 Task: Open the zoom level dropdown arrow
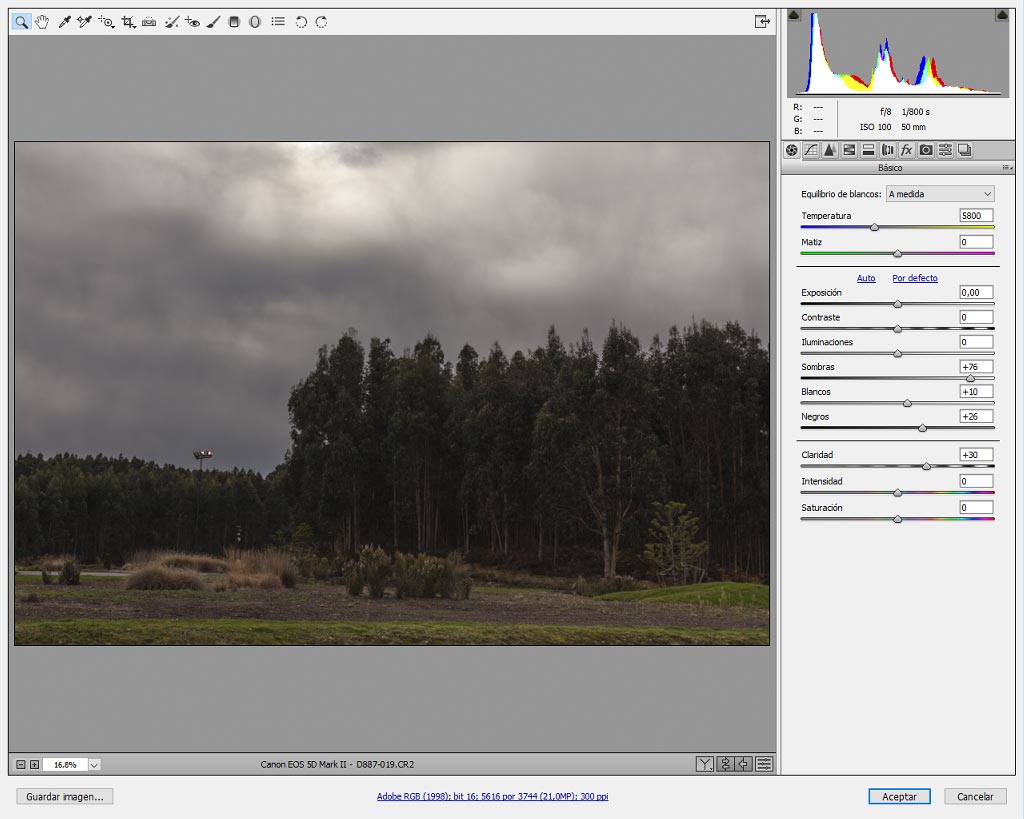pyautogui.click(x=95, y=765)
